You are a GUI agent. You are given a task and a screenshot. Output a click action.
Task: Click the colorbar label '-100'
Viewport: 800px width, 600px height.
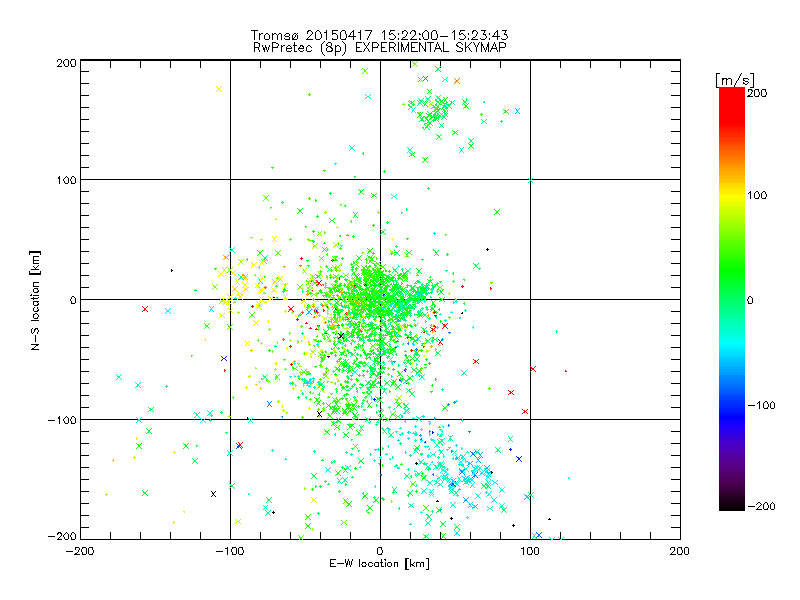pyautogui.click(x=761, y=405)
